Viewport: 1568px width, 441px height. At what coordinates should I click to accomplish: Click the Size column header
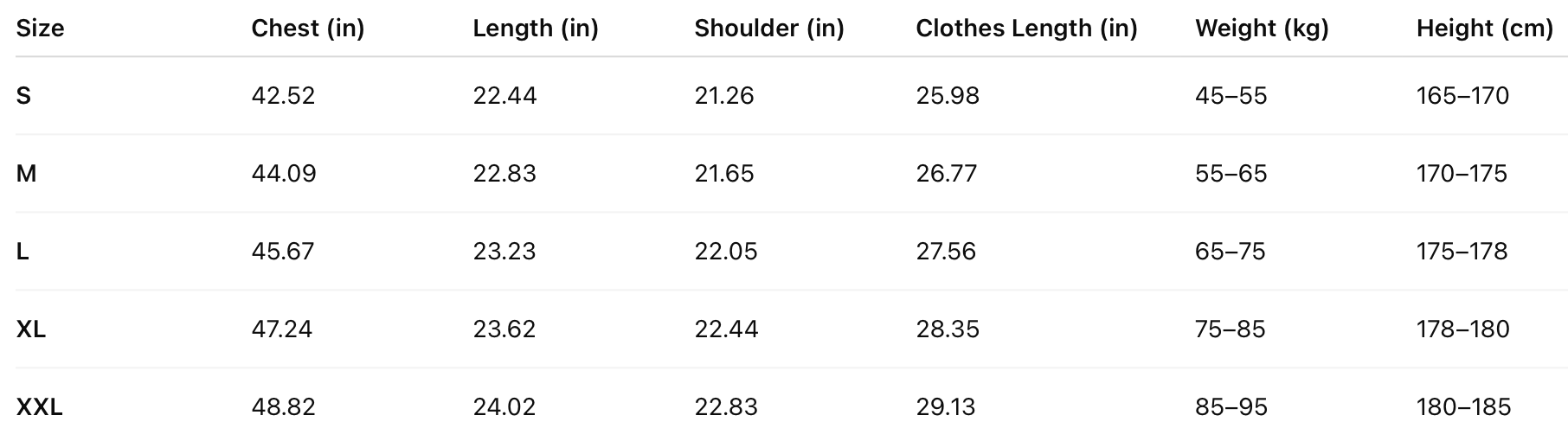(40, 29)
